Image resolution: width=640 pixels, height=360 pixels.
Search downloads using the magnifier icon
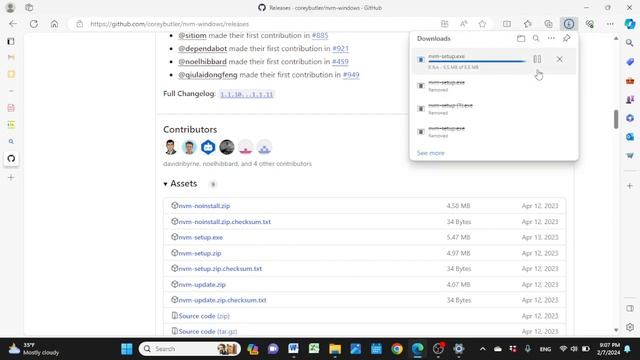536,38
